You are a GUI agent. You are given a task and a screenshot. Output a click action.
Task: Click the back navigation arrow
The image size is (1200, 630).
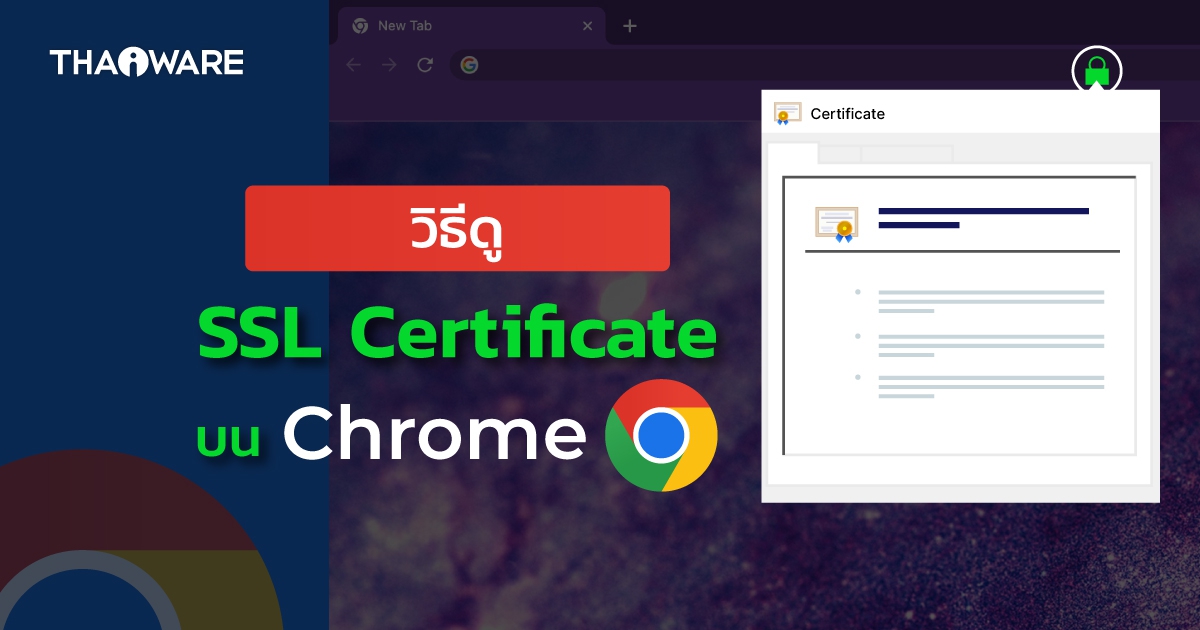(353, 64)
